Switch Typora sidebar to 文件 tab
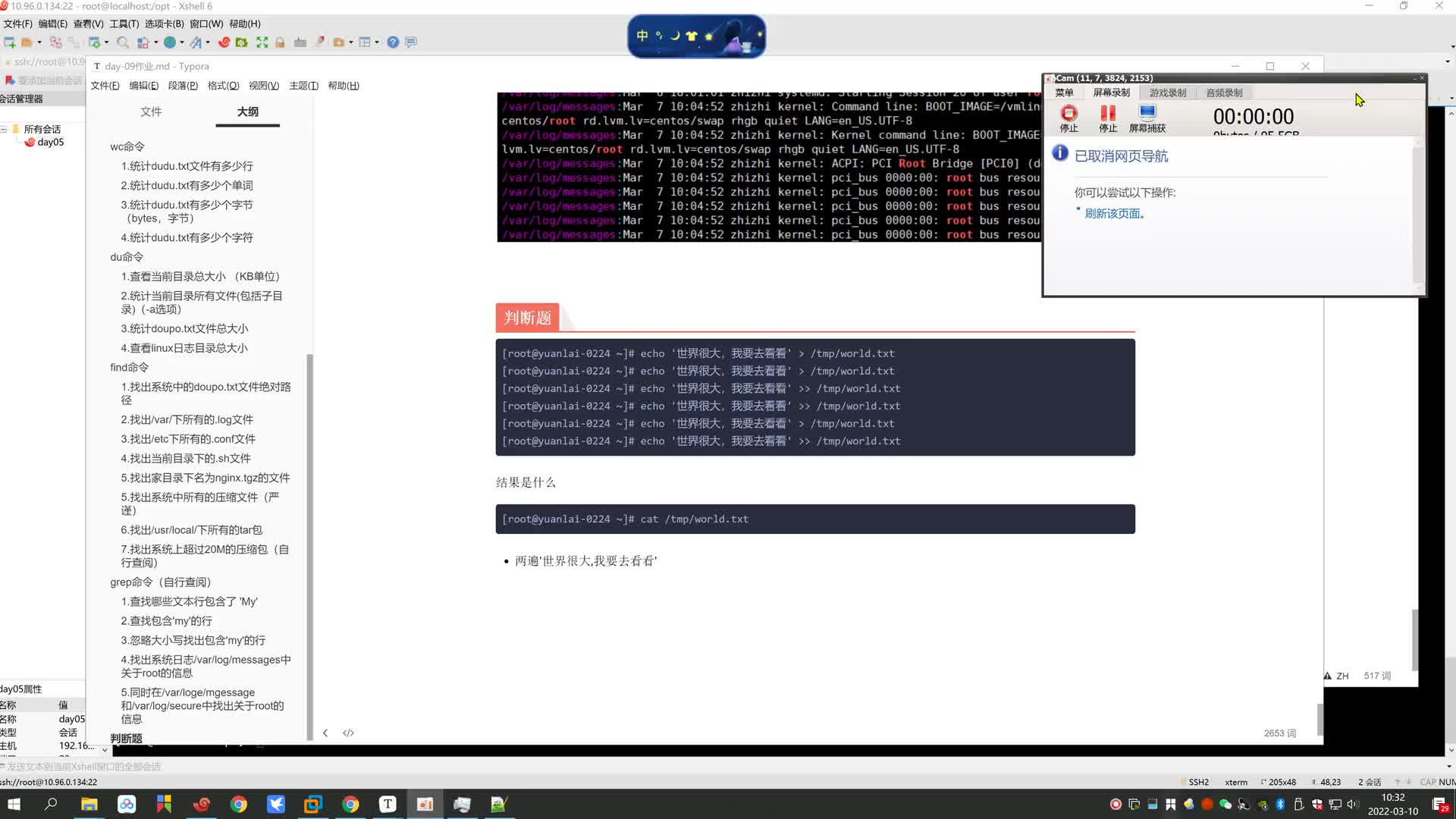Screen dimensions: 1456x819 [x=151, y=111]
